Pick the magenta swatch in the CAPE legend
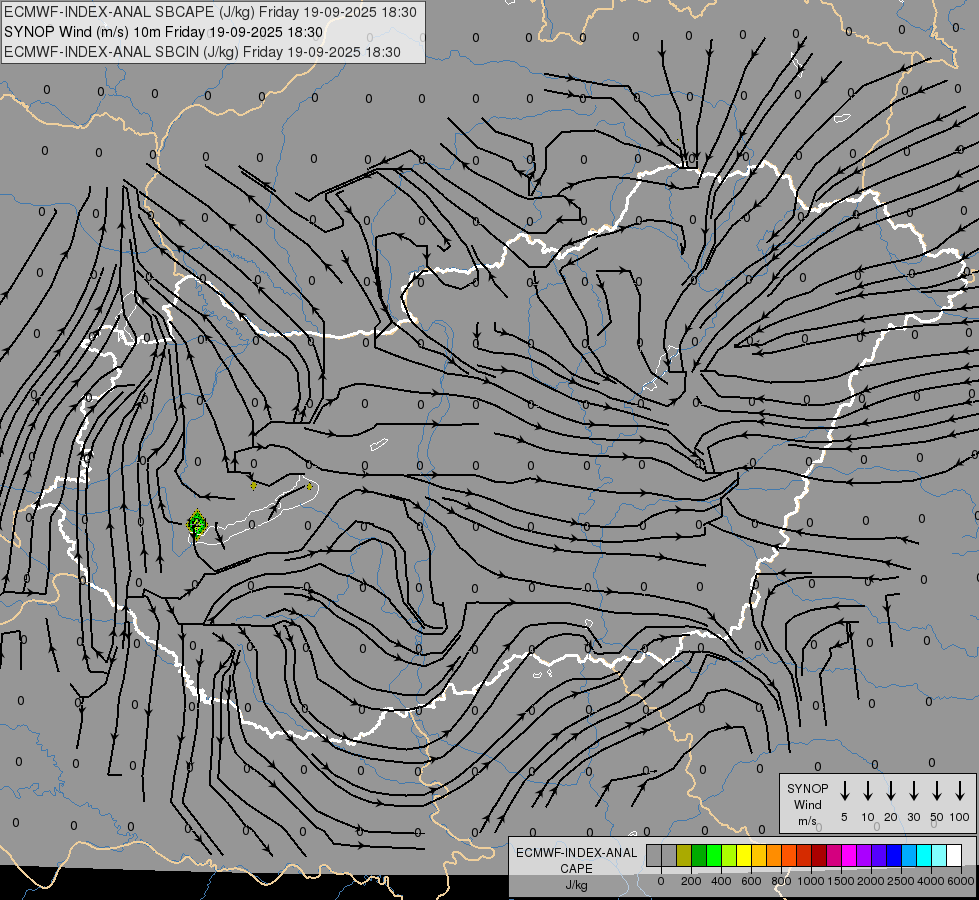This screenshot has height=900, width=979. point(849,855)
